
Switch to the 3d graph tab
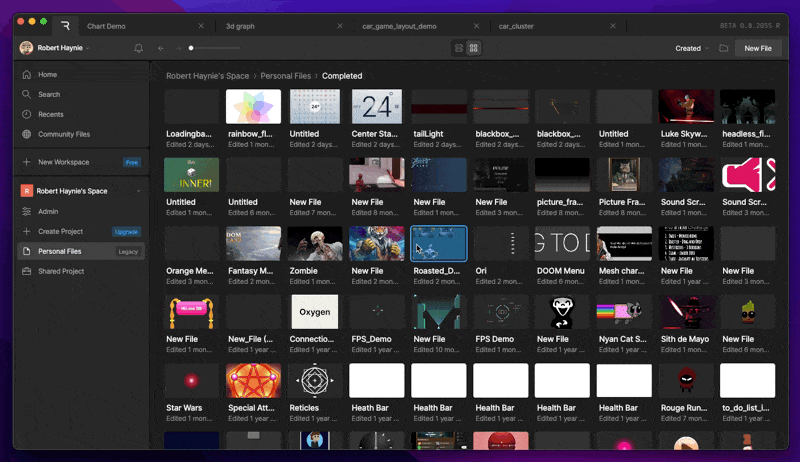(x=240, y=25)
